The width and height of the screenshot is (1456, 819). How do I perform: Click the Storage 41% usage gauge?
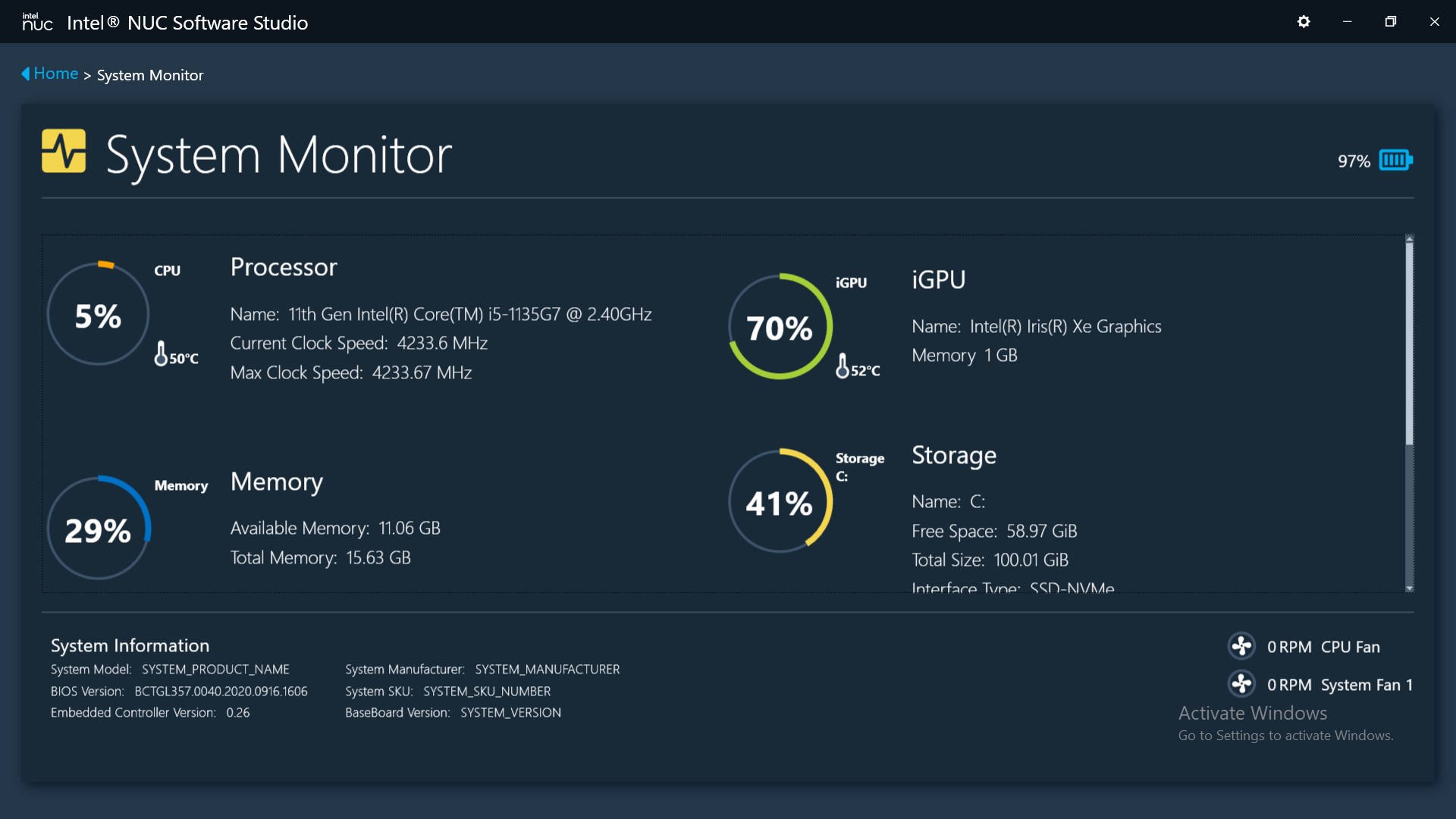780,501
